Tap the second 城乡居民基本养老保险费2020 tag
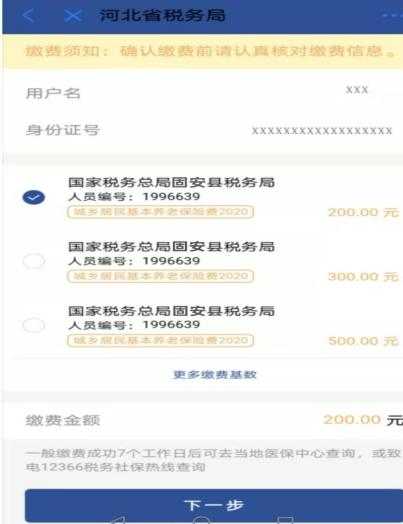Screen dimensions: 403x524 (x=160, y=276)
